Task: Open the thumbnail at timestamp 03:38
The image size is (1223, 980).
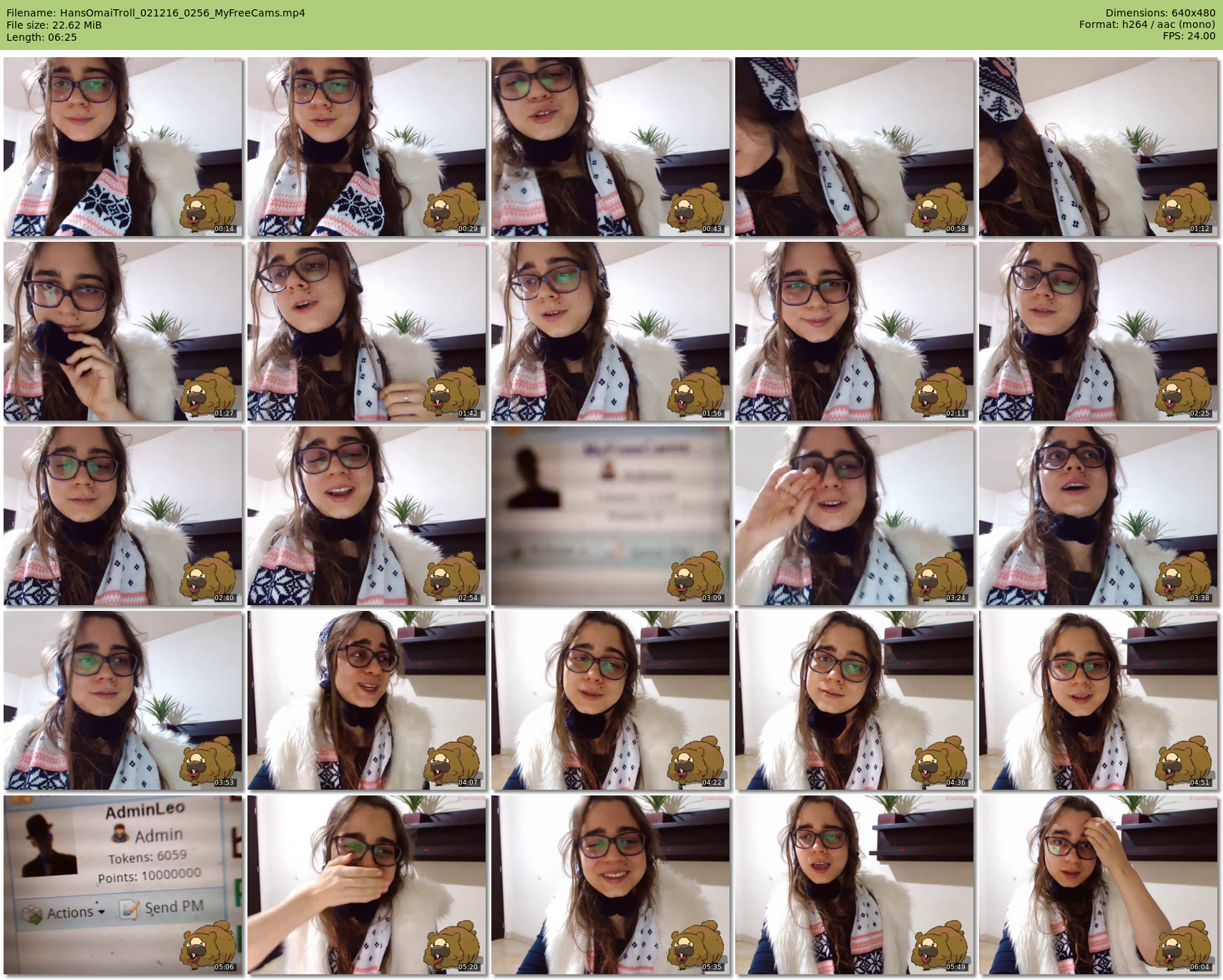Action: (x=1099, y=516)
